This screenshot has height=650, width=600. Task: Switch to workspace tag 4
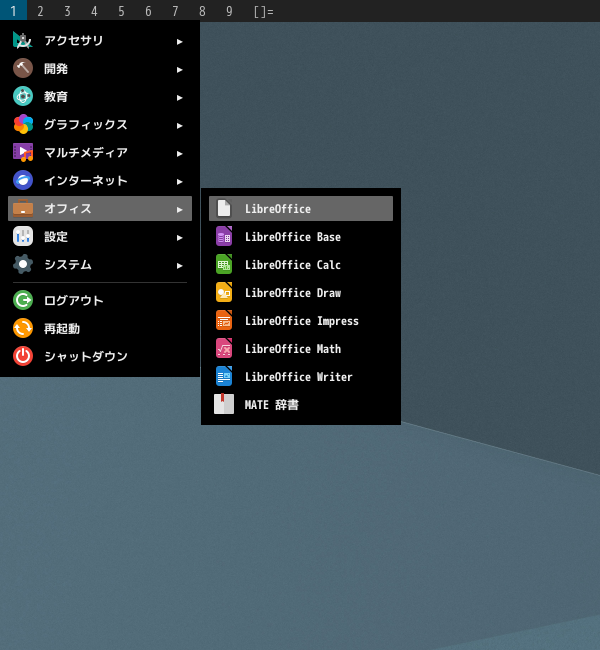click(94, 11)
